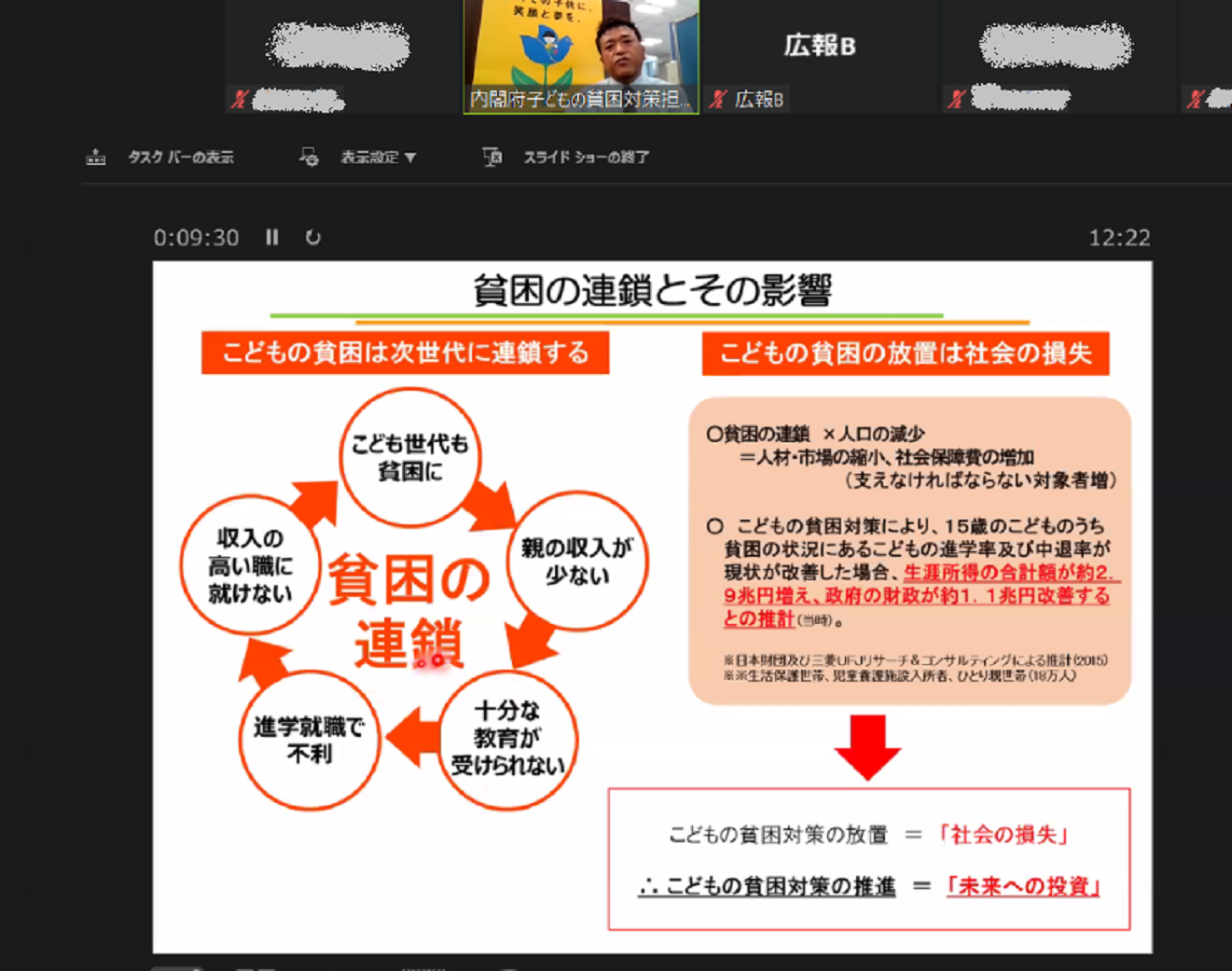Click the large red downward arrow on slide
This screenshot has width=1232, height=971.
(x=867, y=747)
